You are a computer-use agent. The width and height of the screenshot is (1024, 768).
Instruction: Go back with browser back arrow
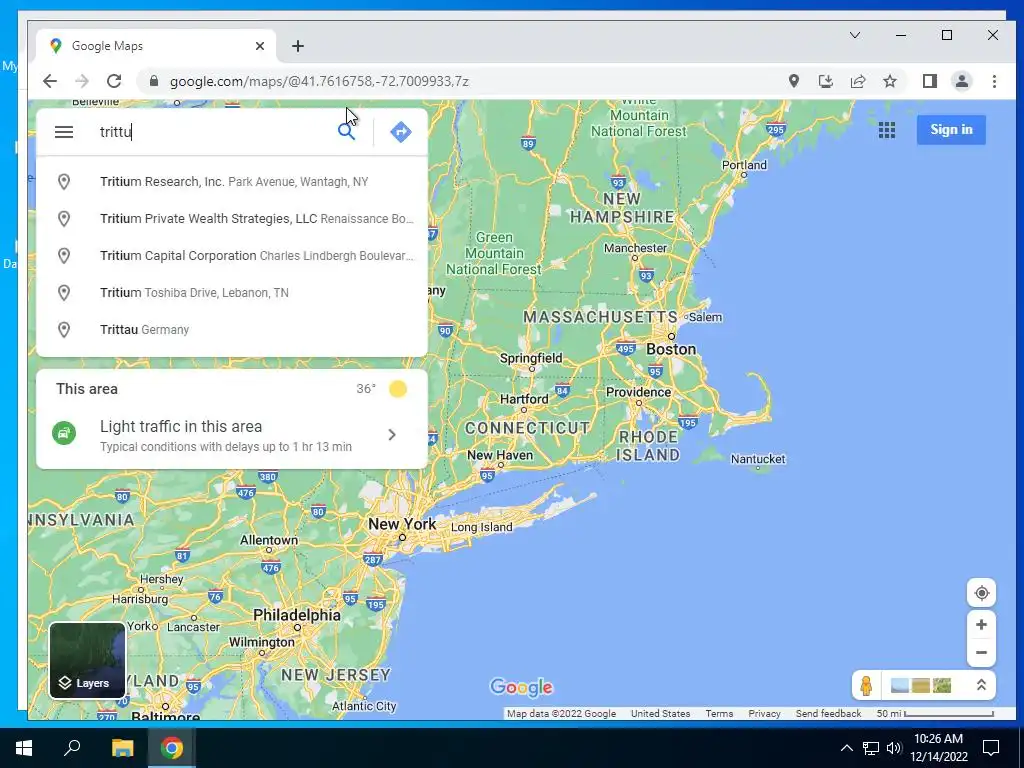[50, 81]
